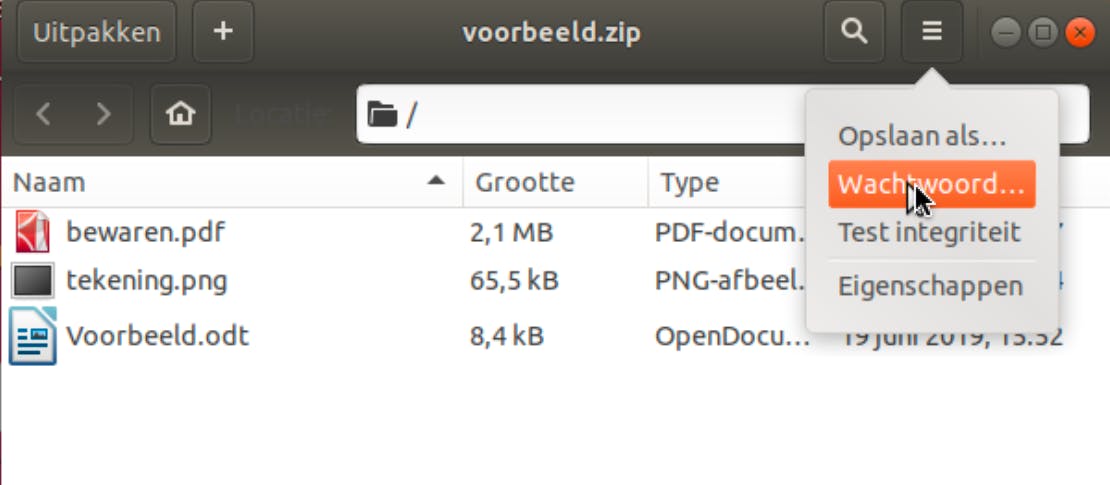
Task: Click the plus icon to add files
Action: point(223,32)
